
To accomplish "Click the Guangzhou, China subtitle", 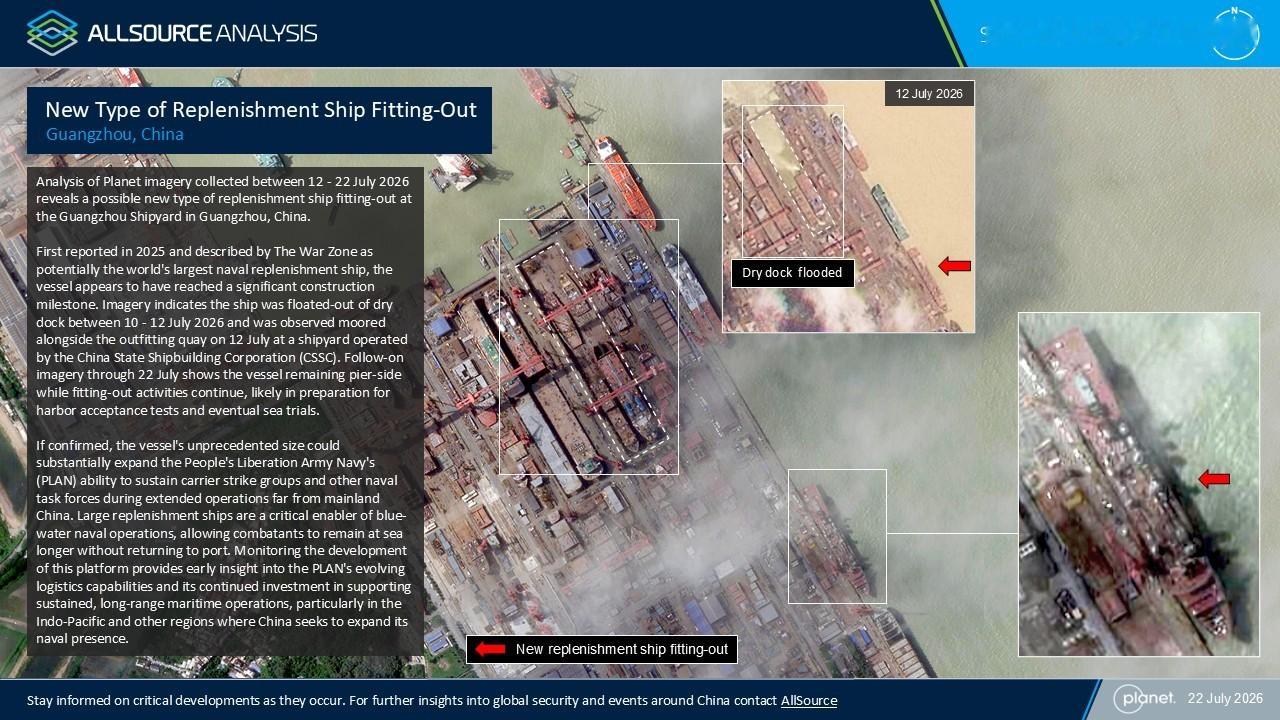I will [x=115, y=134].
